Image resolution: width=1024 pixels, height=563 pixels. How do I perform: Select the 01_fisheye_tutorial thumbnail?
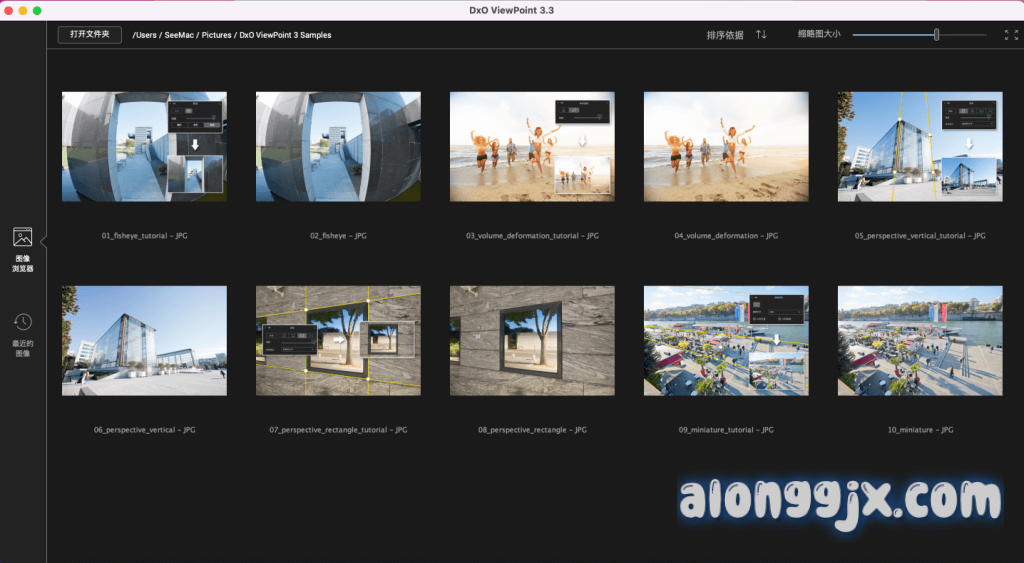pos(144,147)
